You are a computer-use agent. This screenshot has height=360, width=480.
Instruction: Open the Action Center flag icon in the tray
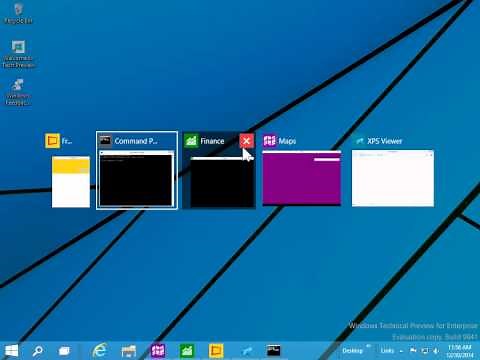coord(413,351)
